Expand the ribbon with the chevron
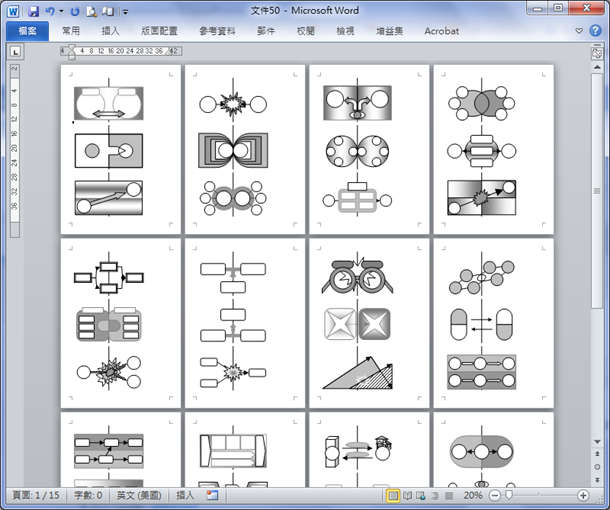Screen dimensions: 610x510 point(579,31)
